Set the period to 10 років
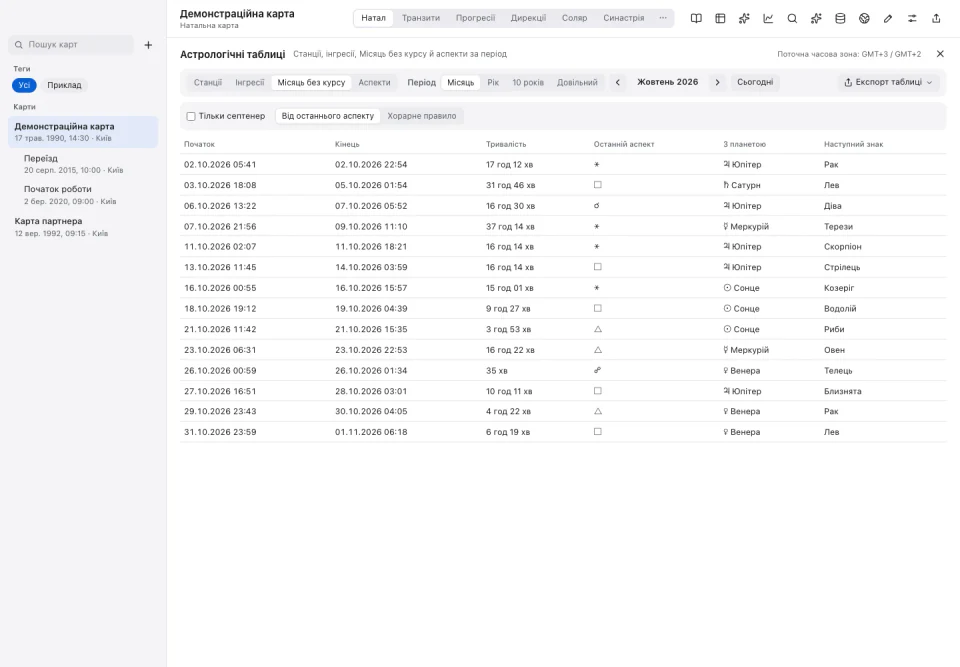The height and width of the screenshot is (667, 960). [528, 82]
